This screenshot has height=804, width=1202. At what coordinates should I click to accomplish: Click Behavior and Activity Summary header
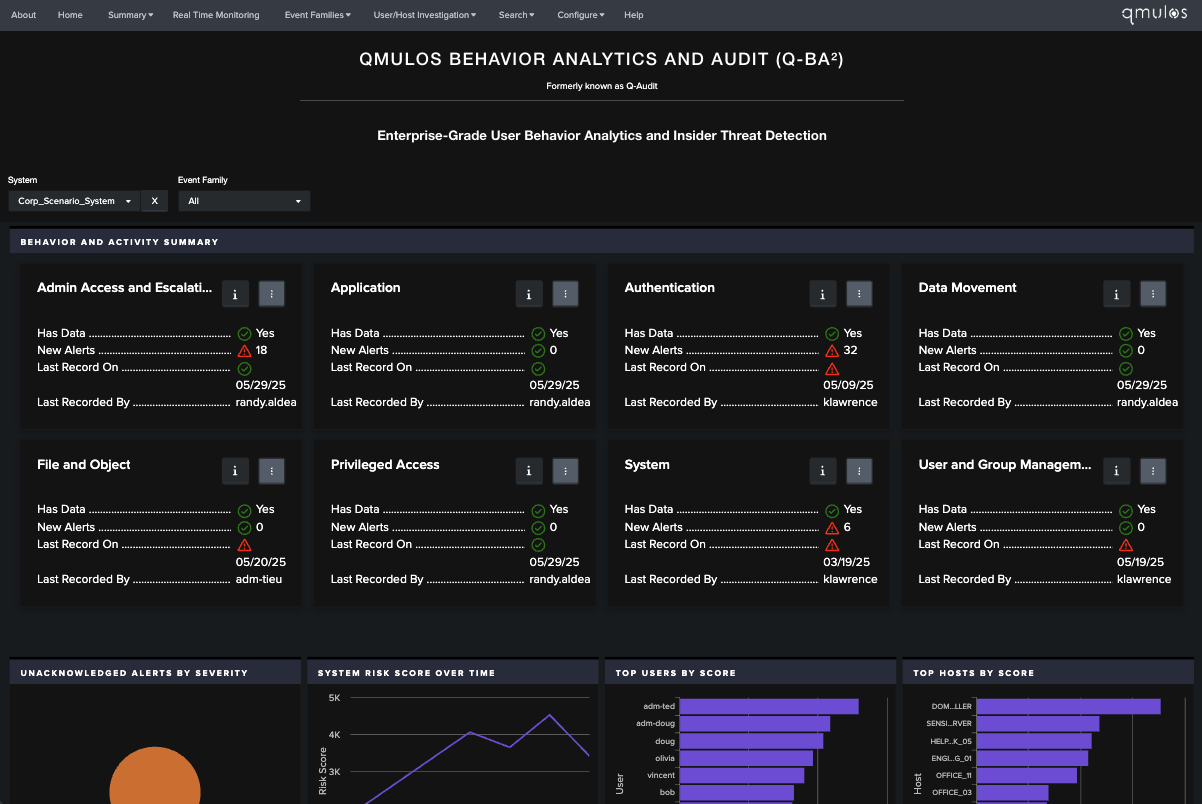pyautogui.click(x=119, y=242)
